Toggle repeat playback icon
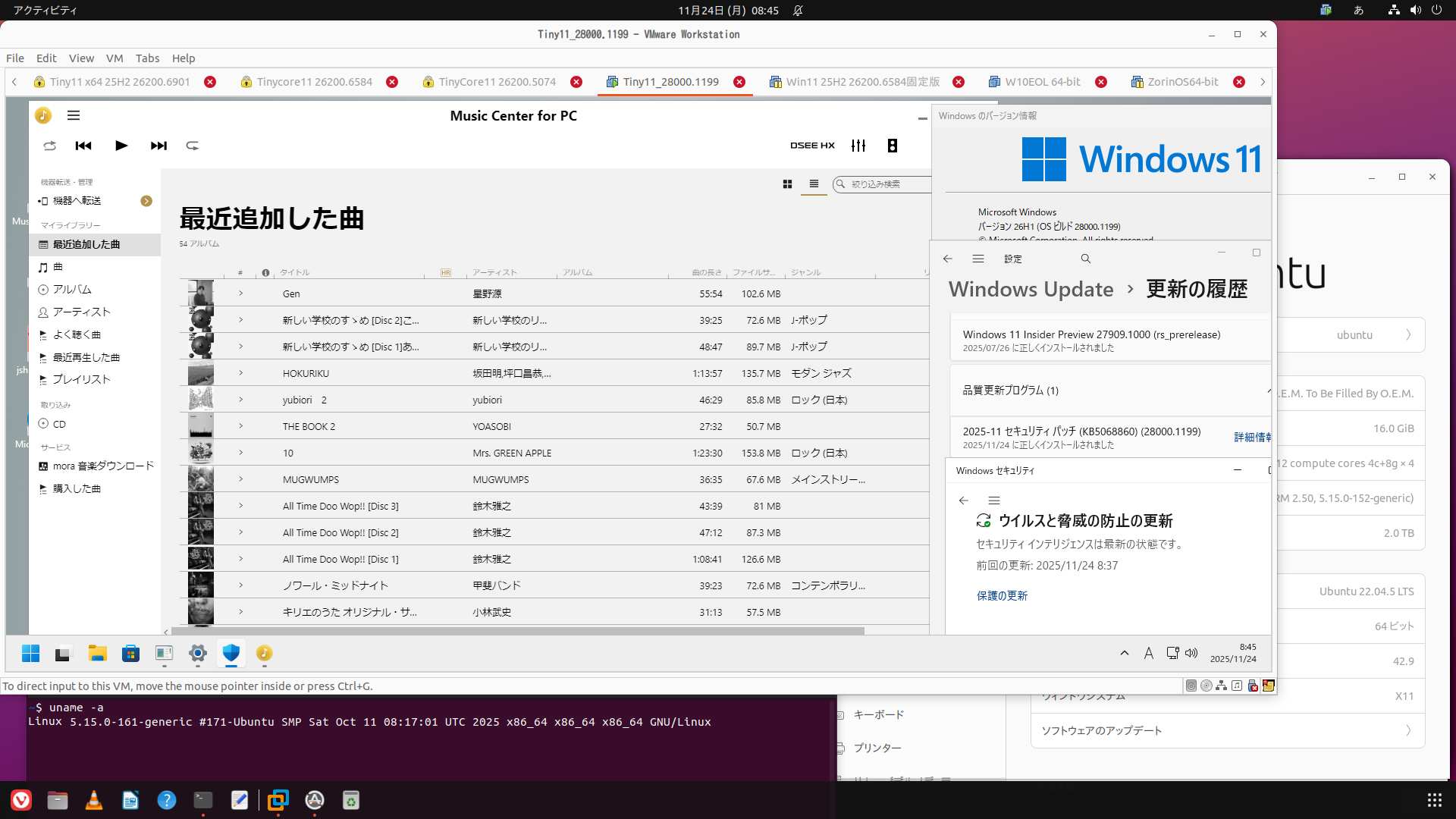1456x819 pixels. pyautogui.click(x=193, y=146)
